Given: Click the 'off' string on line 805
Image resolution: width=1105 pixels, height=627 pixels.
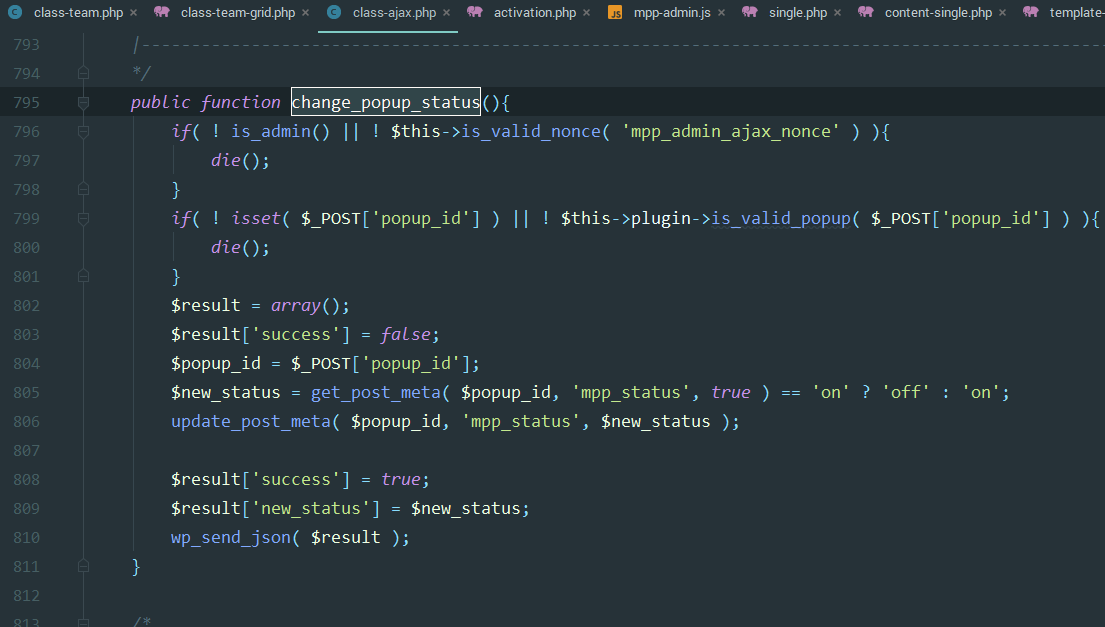Looking at the screenshot, I should [906, 392].
